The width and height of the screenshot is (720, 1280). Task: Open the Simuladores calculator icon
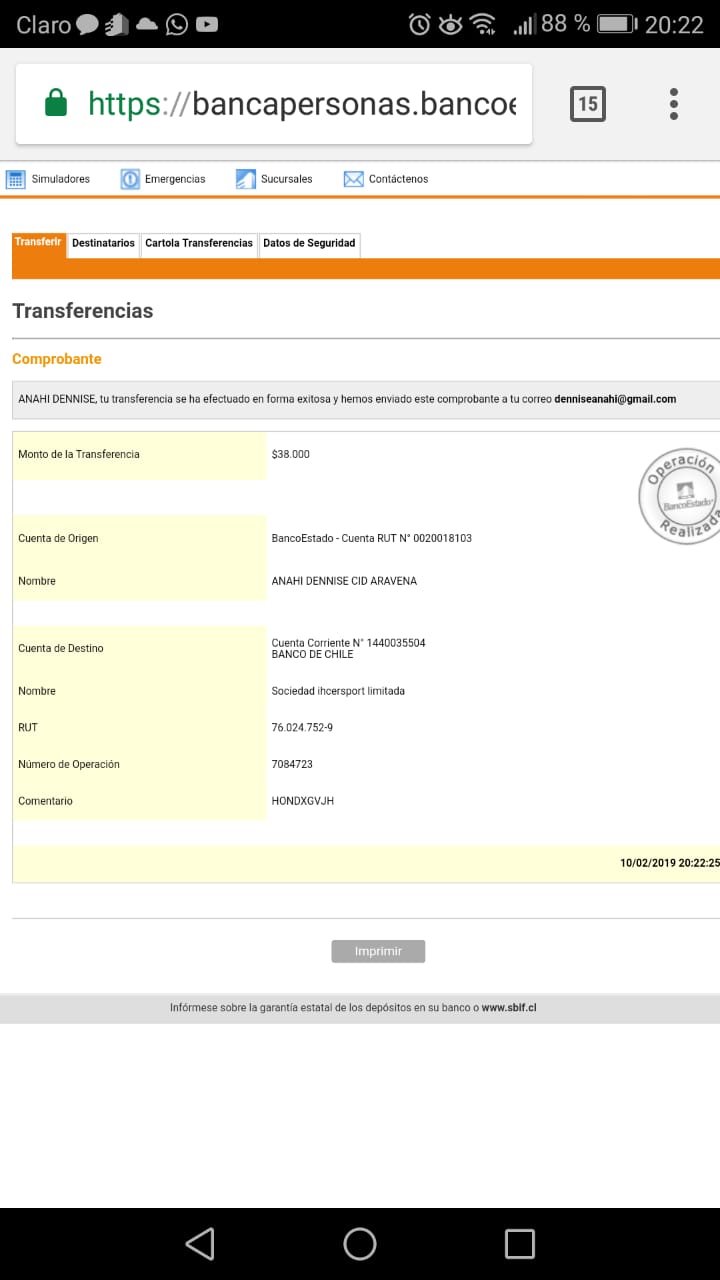(15, 179)
